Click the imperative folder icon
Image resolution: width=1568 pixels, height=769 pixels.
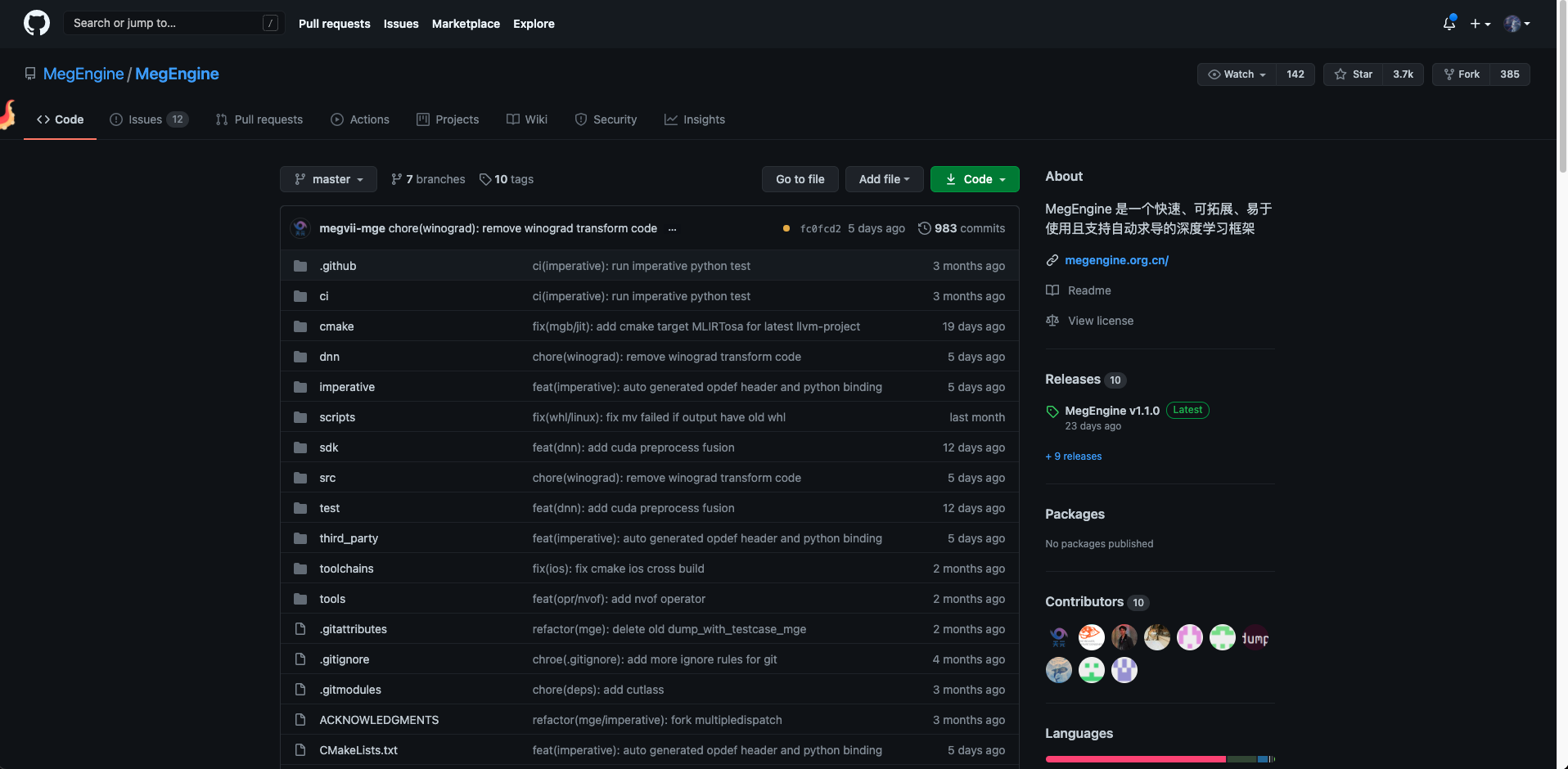point(300,387)
